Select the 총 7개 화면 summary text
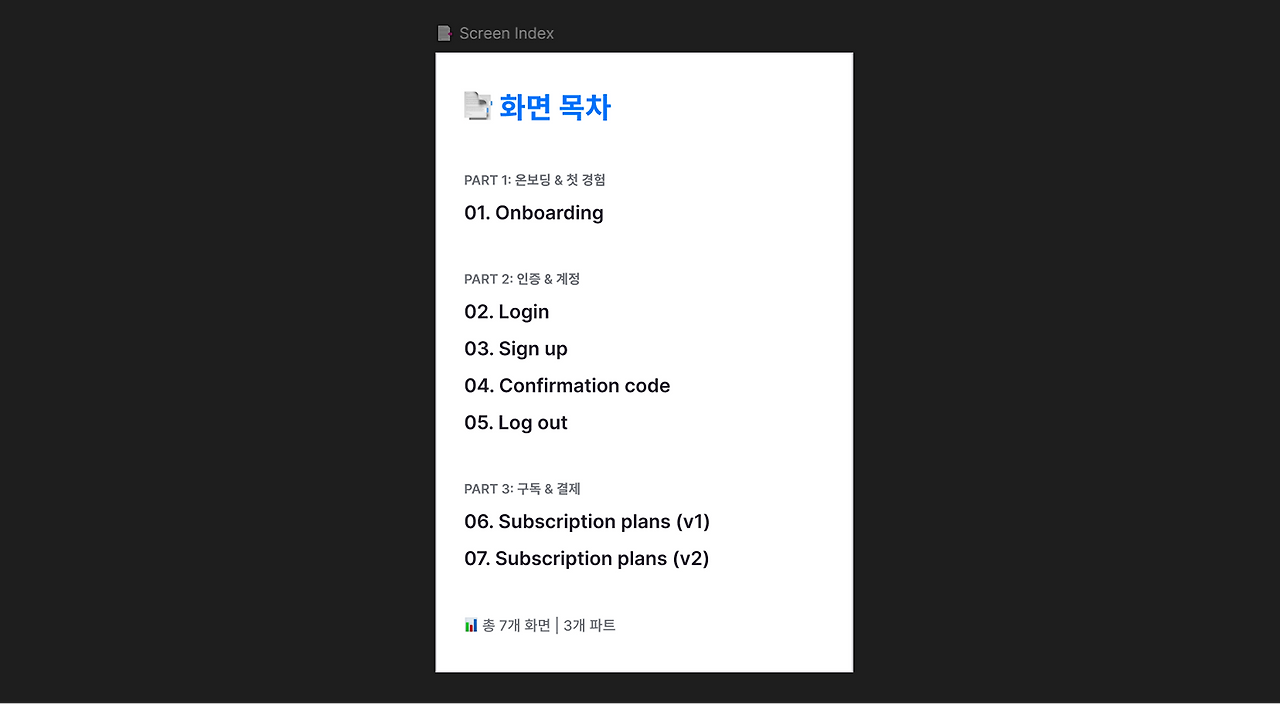1280x704 pixels. point(516,625)
